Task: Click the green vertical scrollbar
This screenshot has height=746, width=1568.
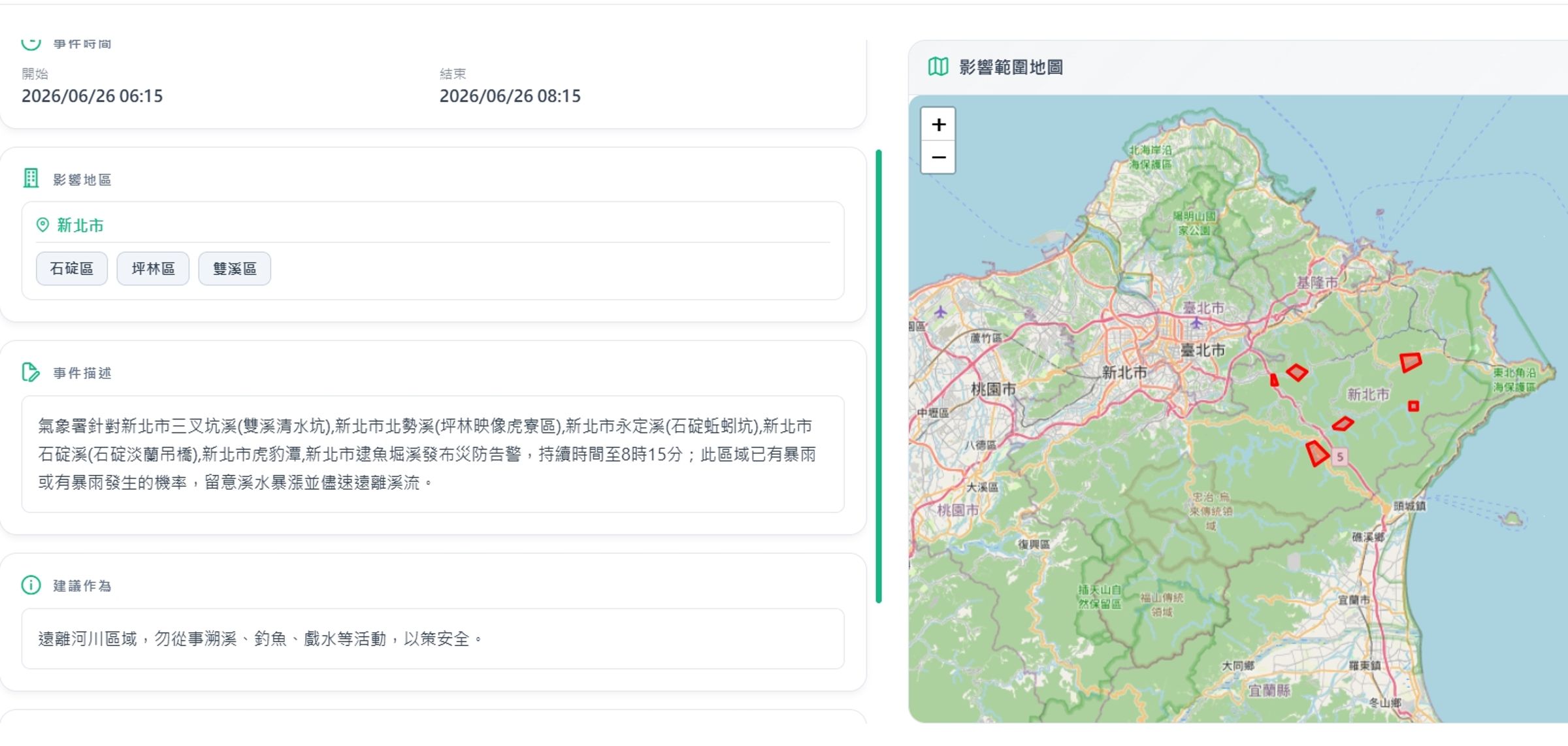Action: [879, 376]
